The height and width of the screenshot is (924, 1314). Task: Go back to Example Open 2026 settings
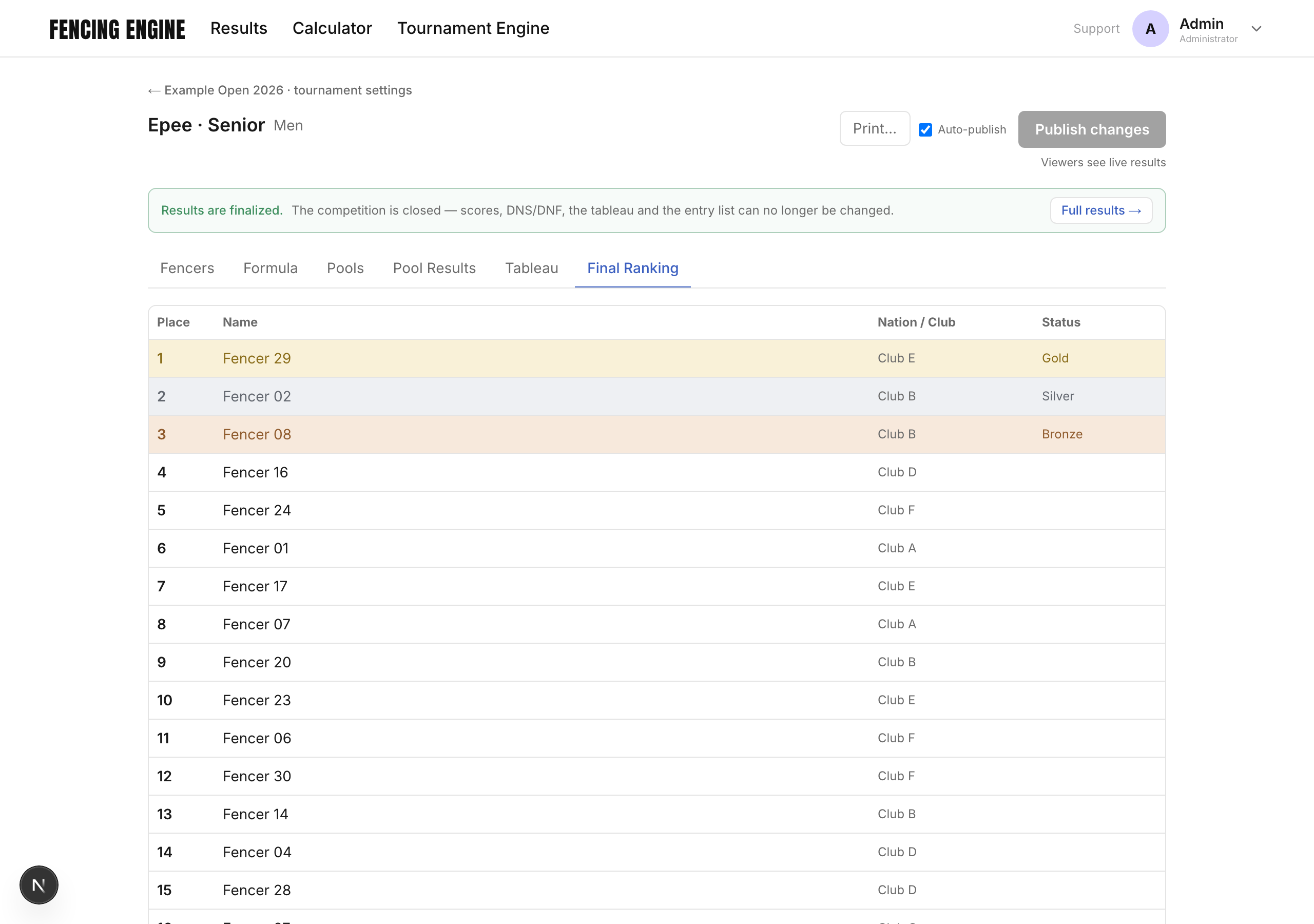pyautogui.click(x=280, y=90)
